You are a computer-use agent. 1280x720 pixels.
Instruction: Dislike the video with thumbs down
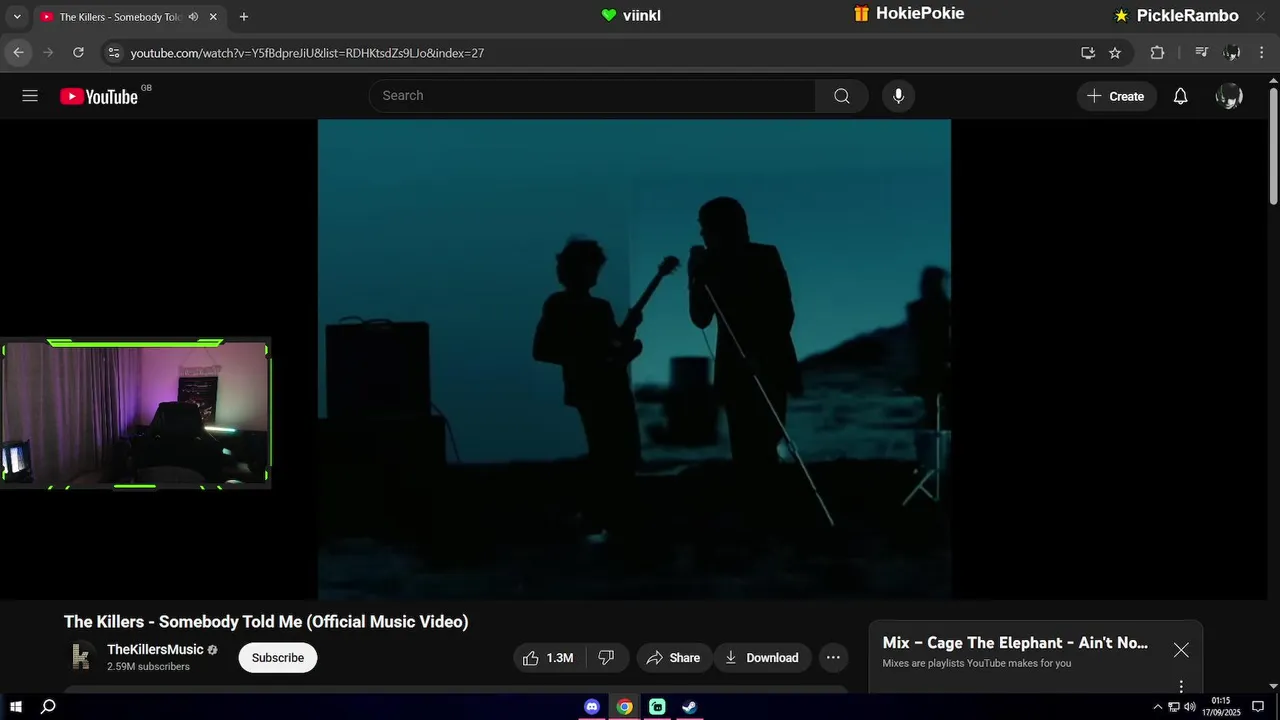[x=606, y=658]
